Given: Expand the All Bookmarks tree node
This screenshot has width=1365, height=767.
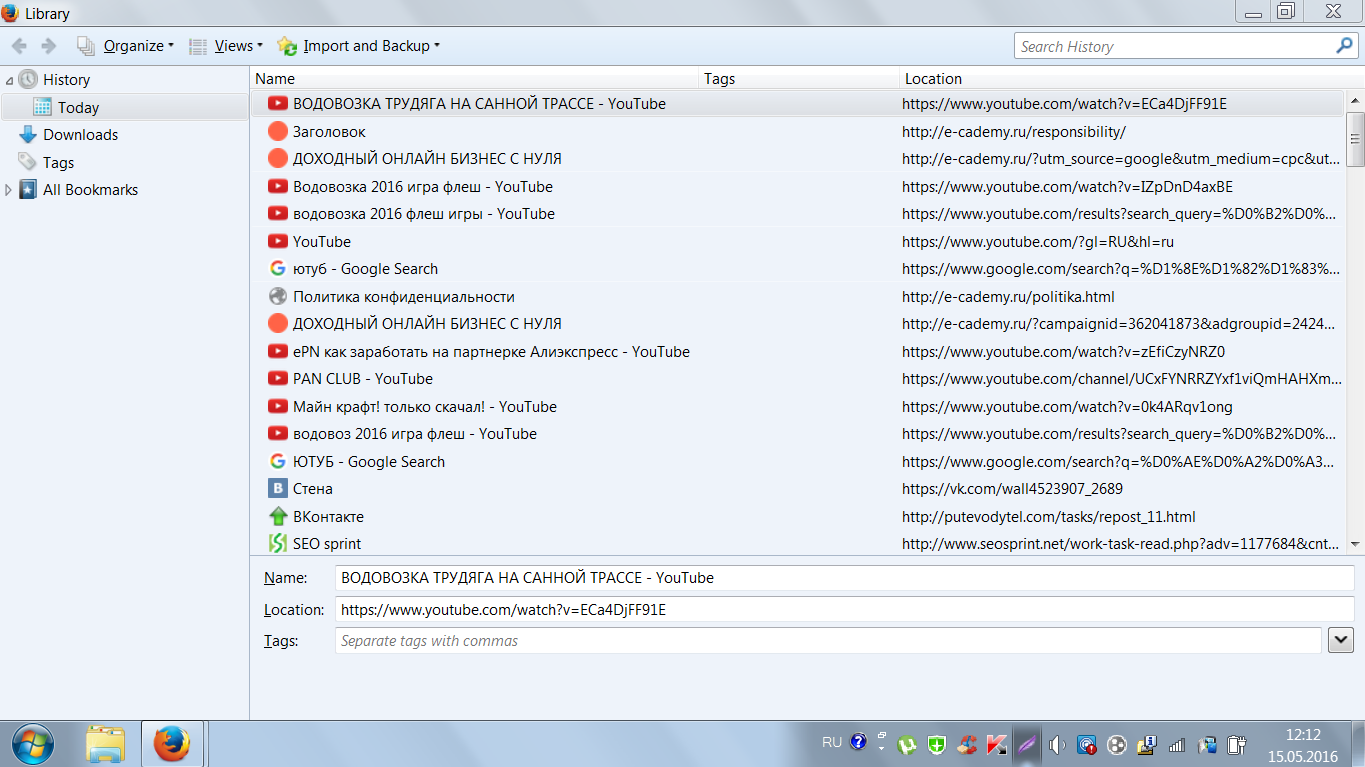Looking at the screenshot, I should click(x=9, y=190).
